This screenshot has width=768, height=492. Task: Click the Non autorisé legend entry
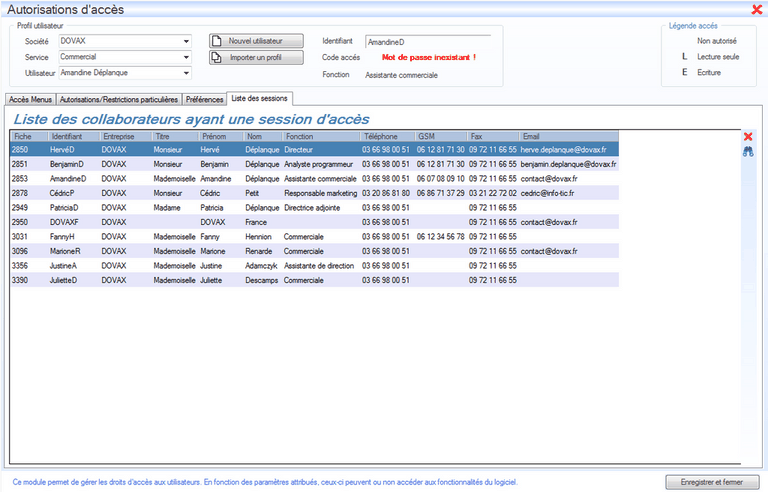tap(717, 41)
